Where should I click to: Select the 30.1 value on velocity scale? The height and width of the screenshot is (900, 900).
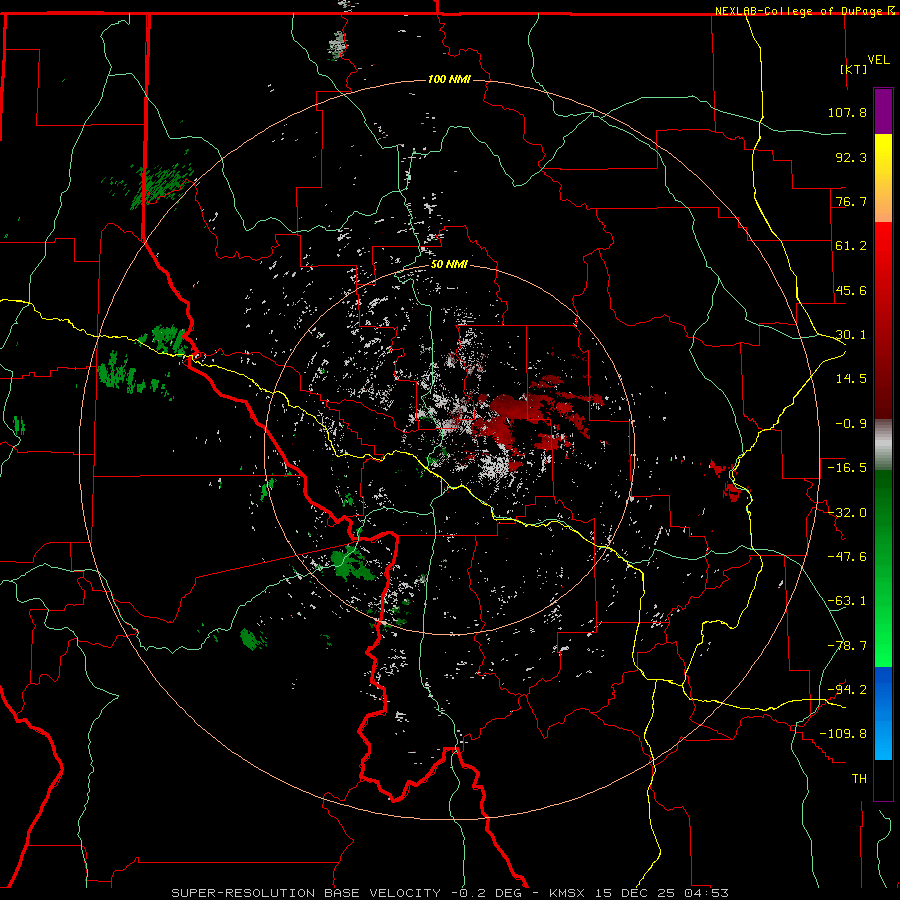(x=851, y=335)
